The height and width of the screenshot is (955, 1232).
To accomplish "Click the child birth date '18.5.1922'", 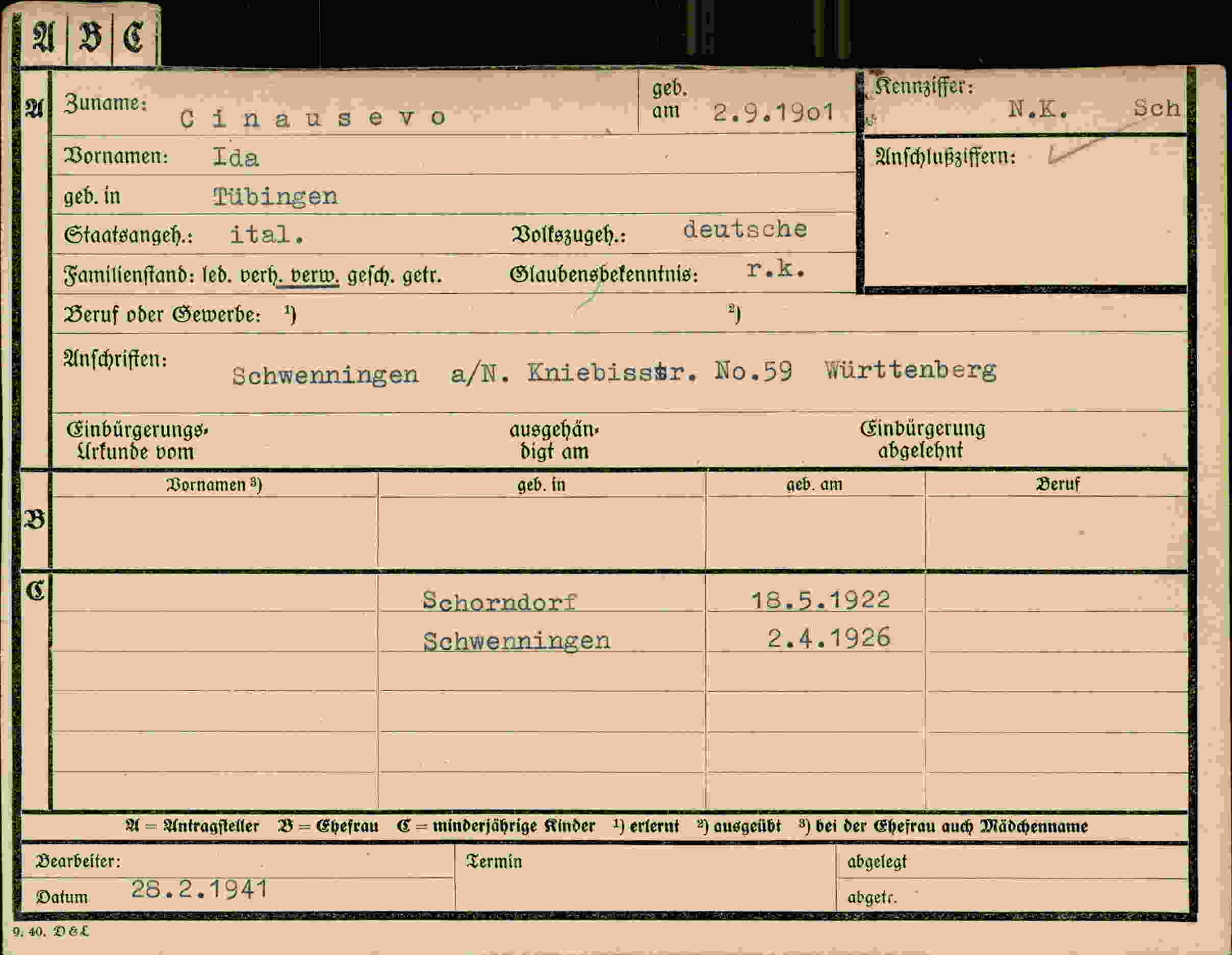I will point(821,599).
